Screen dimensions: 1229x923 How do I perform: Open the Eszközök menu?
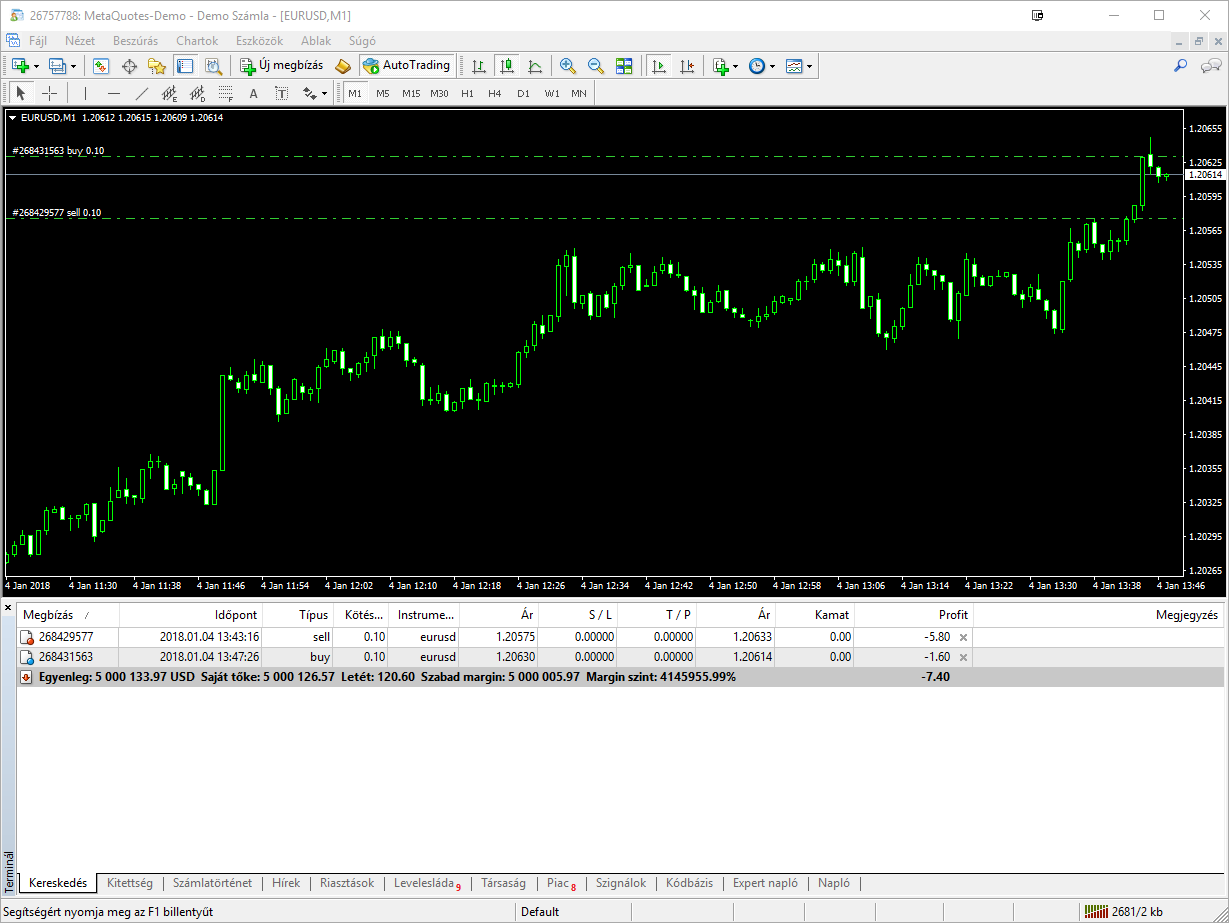point(260,41)
